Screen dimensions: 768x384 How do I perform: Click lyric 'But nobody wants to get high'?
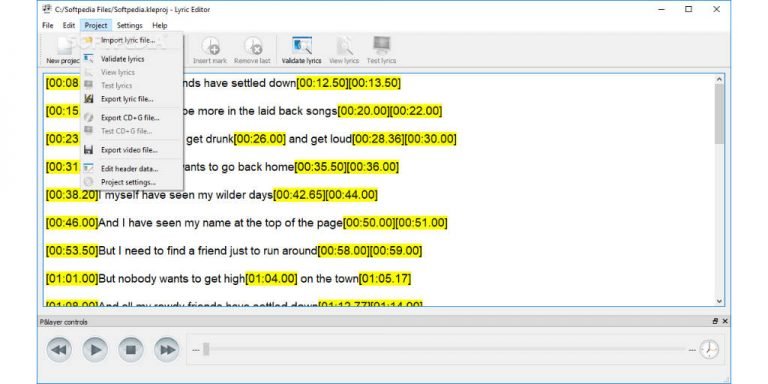(x=171, y=279)
